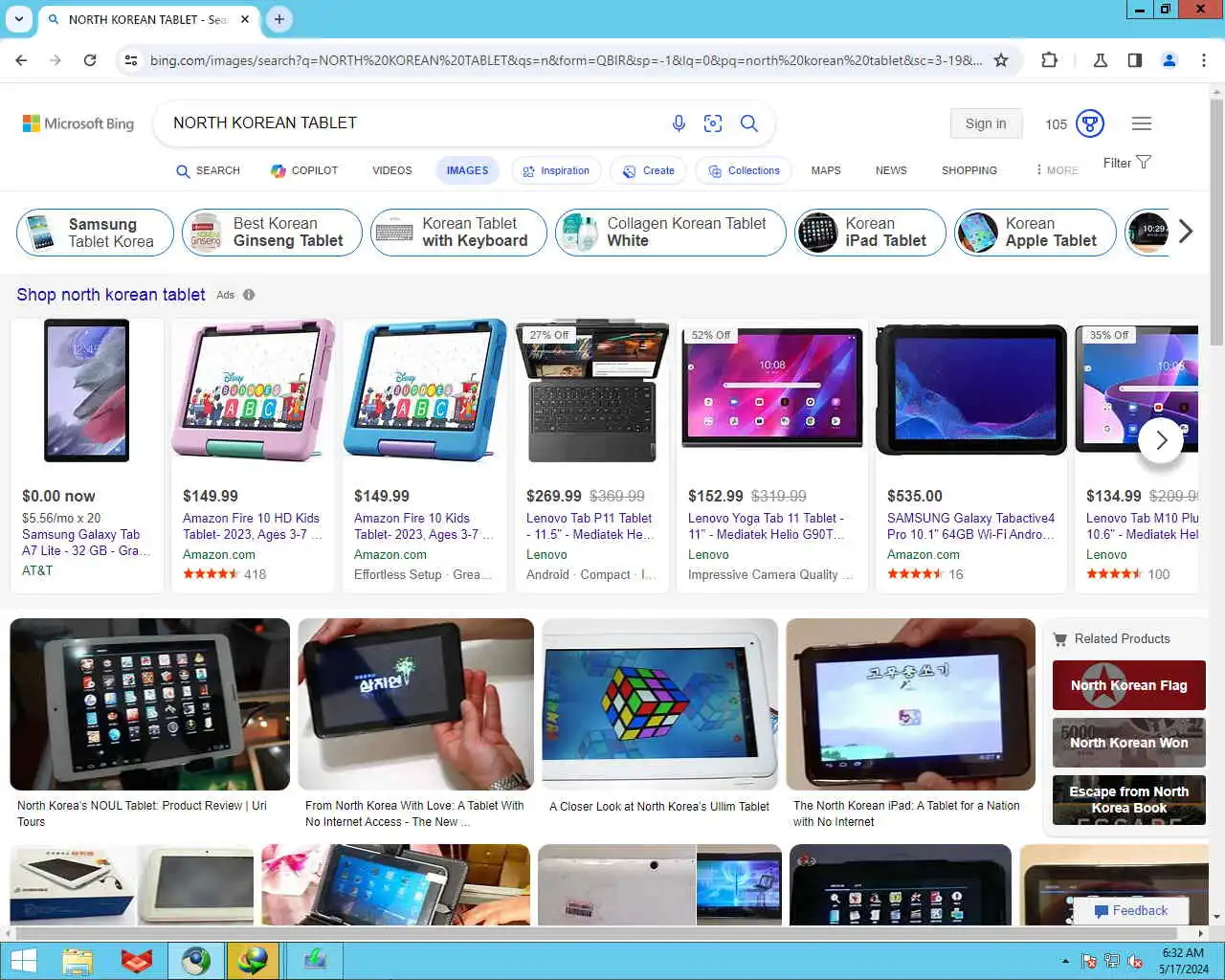Switch to VIDEOS tab

tap(392, 170)
